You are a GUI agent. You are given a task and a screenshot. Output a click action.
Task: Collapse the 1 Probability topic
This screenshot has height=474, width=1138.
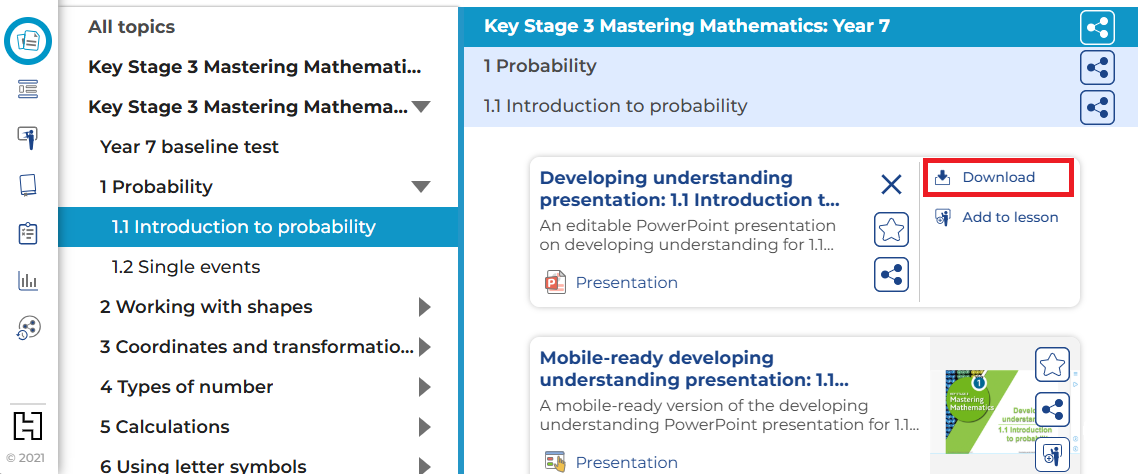[421, 187]
